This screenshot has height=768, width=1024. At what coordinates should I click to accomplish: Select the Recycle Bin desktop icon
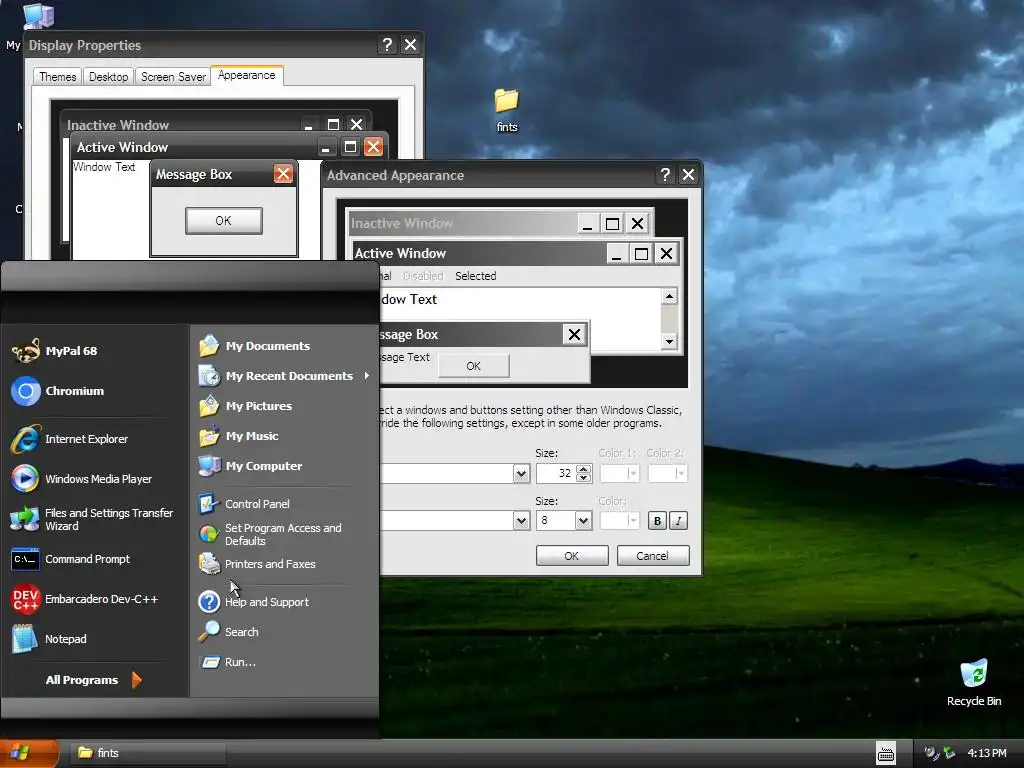pyautogui.click(x=974, y=682)
